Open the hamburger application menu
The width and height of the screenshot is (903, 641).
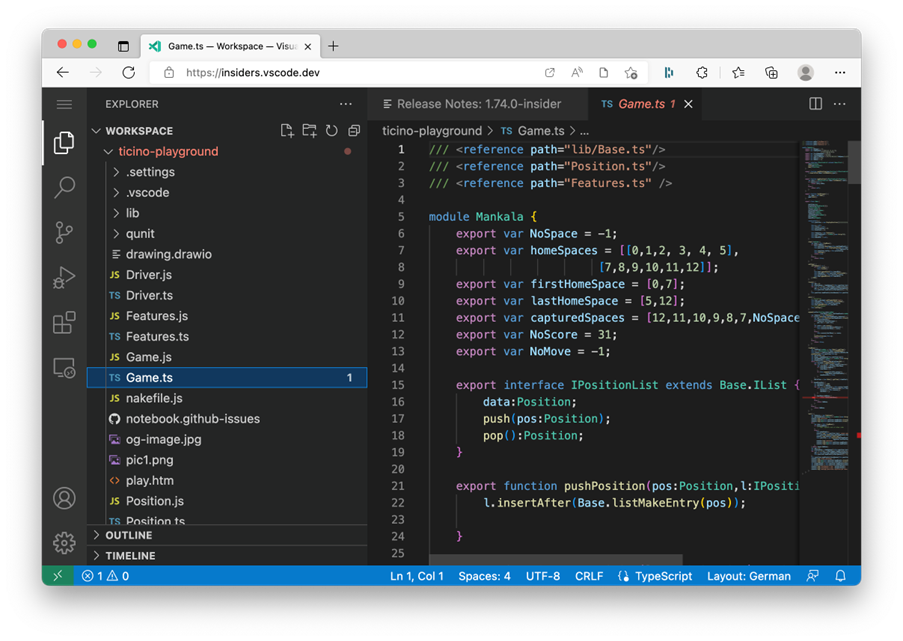(x=64, y=104)
